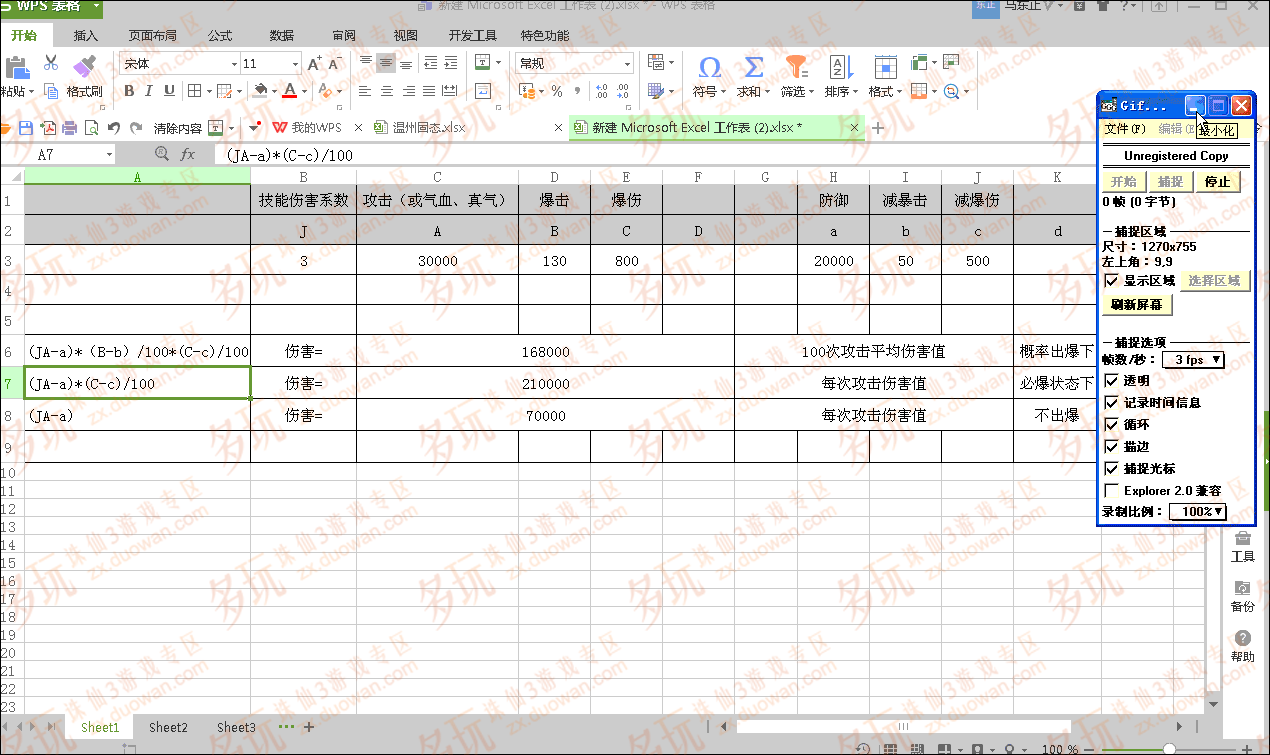Viewport: 1270px width, 755px height.
Task: Open 备份 in right sidebar
Action: click(1243, 597)
